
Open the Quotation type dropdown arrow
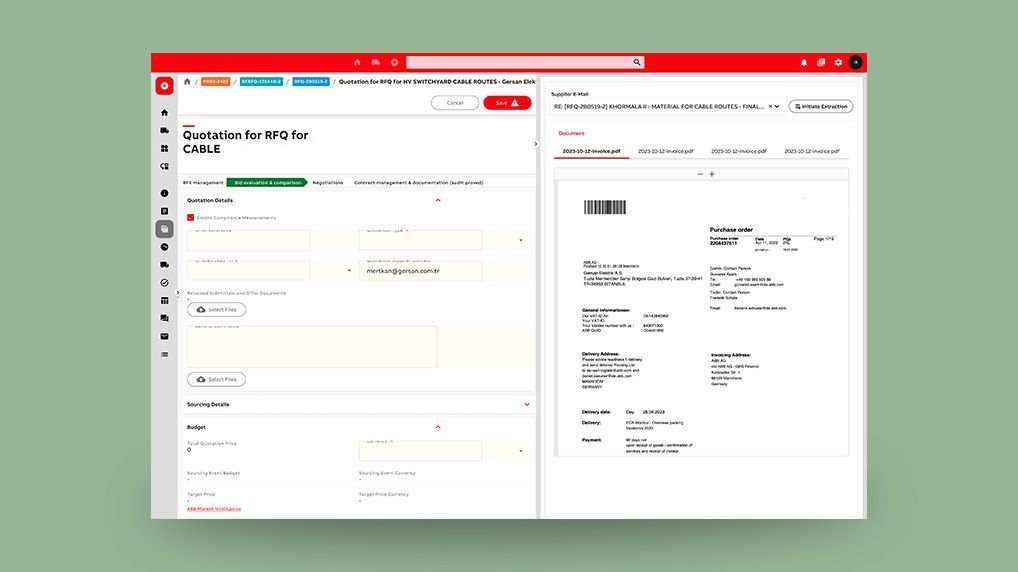[x=521, y=240]
